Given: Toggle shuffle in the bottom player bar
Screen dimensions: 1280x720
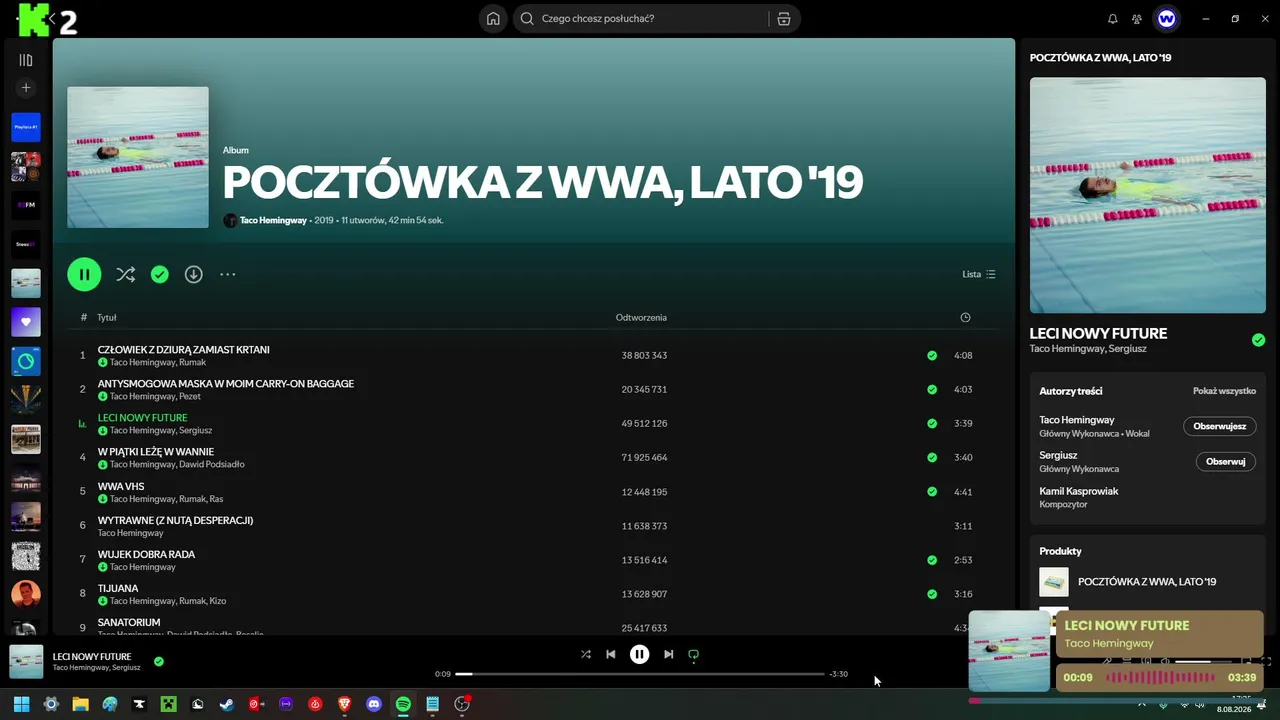Looking at the screenshot, I should click(586, 655).
